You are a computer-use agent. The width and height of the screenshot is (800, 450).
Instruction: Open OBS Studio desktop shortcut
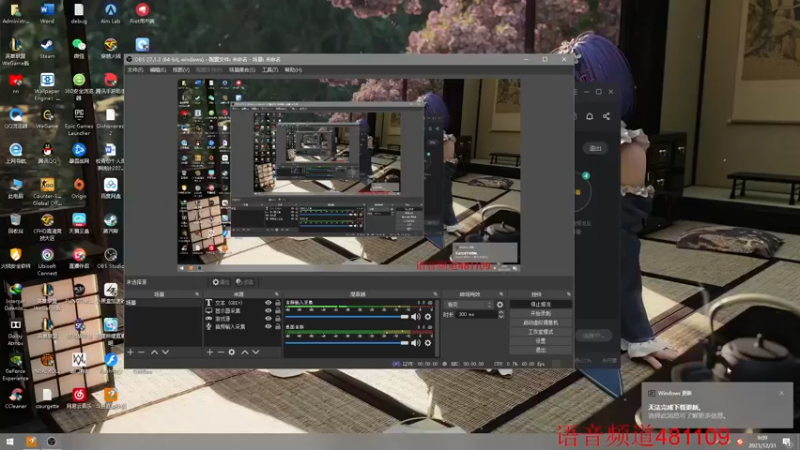coord(110,258)
